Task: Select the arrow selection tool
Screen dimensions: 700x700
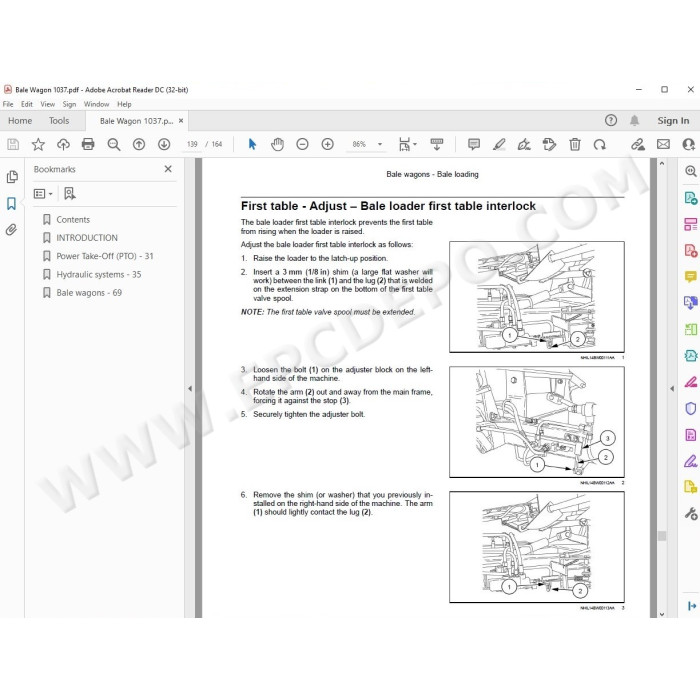Action: tap(252, 144)
